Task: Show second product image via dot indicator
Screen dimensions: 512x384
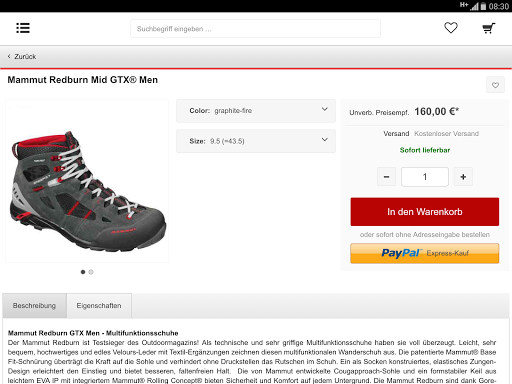Action: (91, 272)
